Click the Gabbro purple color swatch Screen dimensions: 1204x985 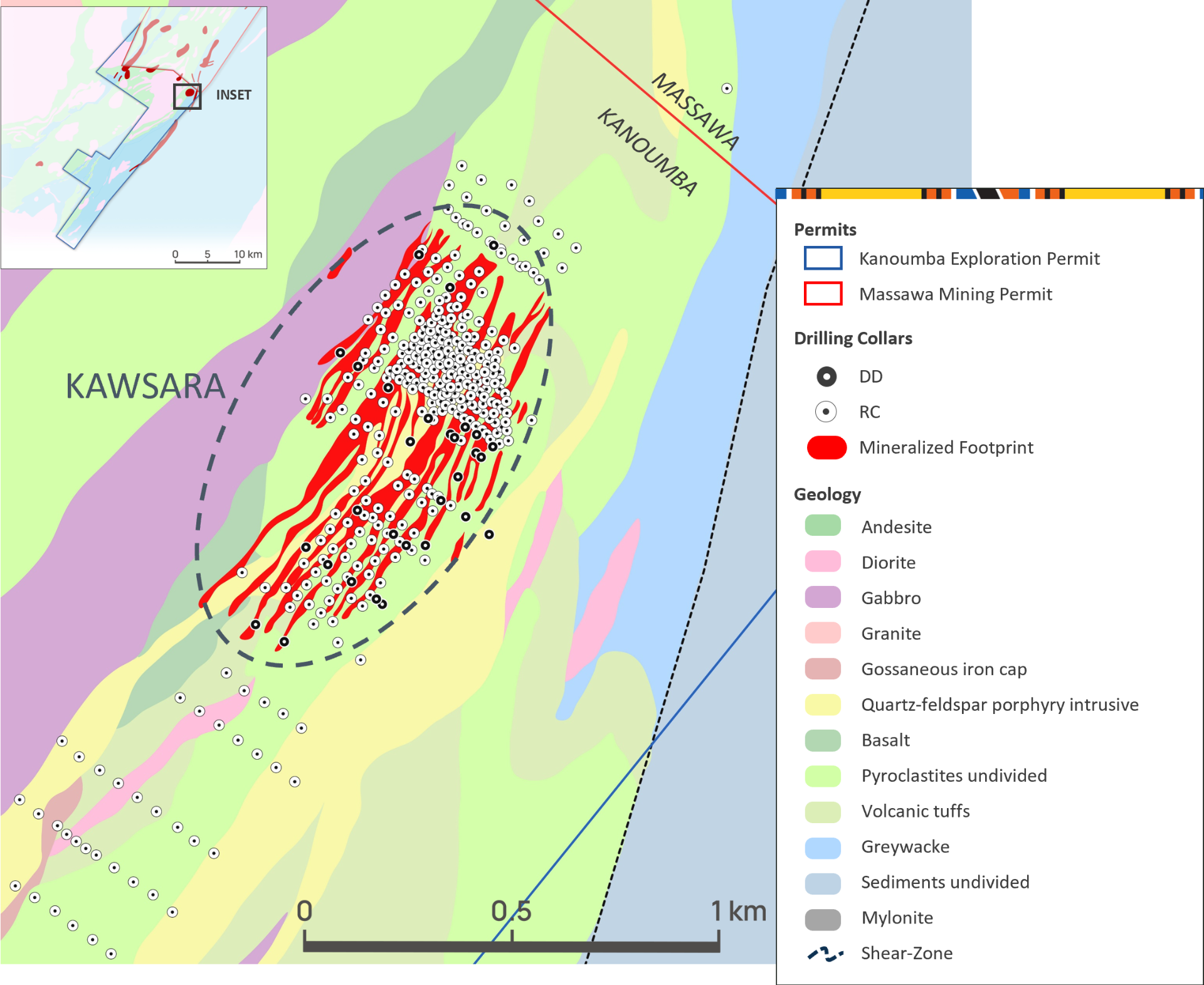tap(823, 597)
